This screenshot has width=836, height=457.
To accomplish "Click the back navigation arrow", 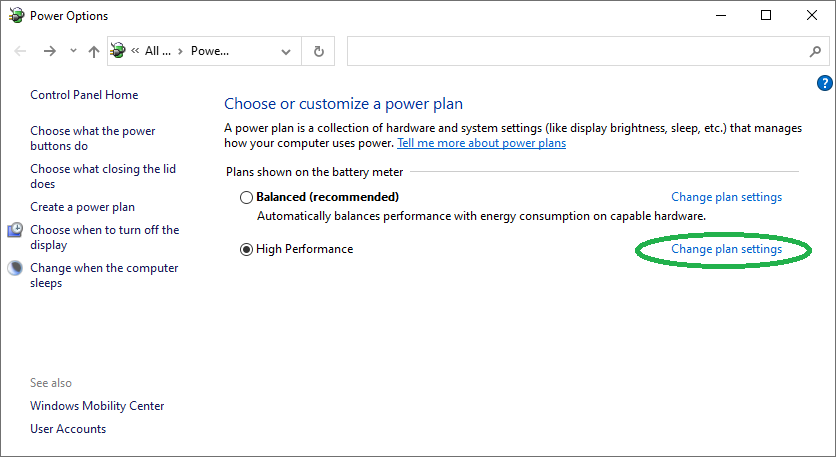I will [x=20, y=51].
